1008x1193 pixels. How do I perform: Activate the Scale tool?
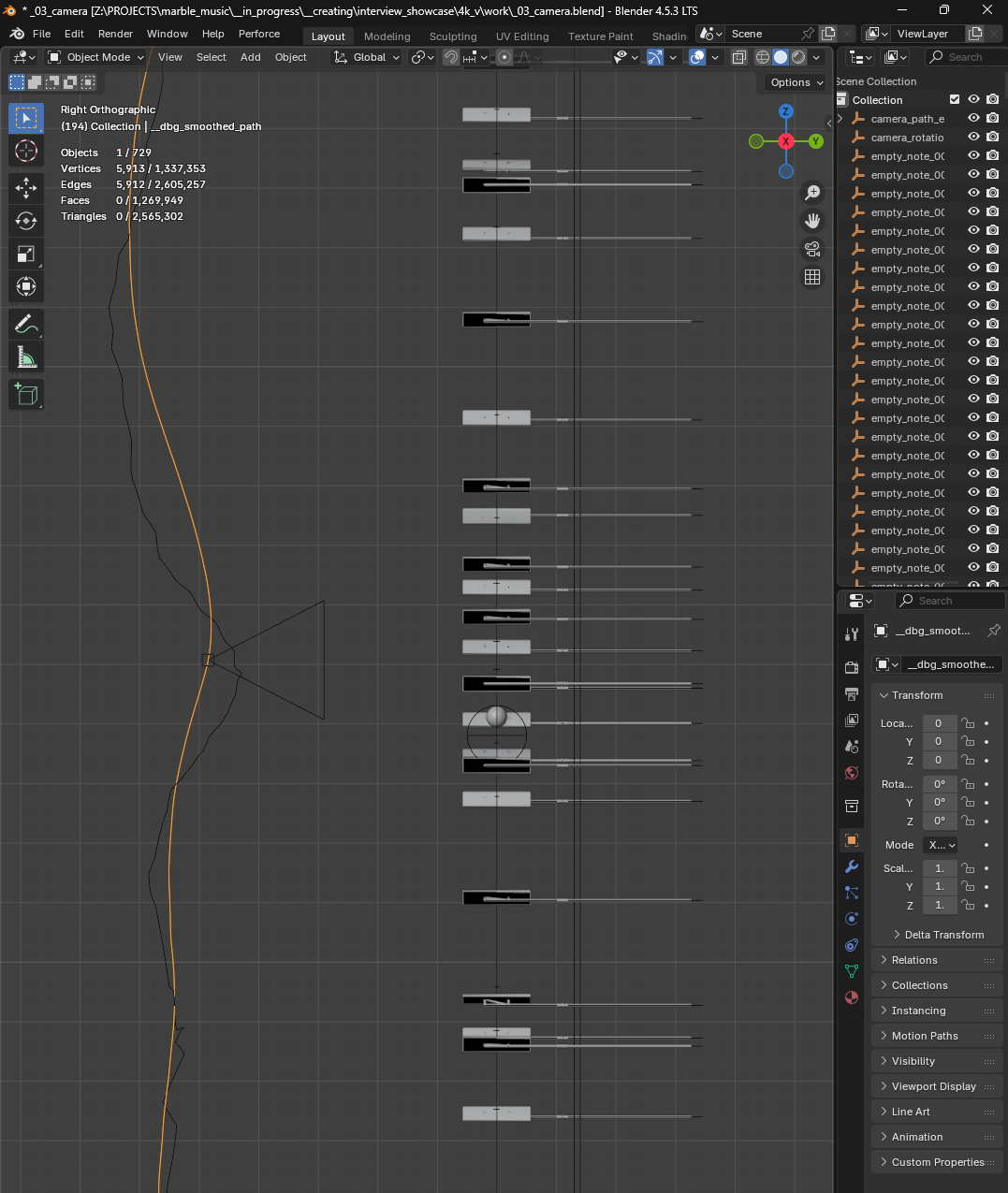(x=25, y=254)
